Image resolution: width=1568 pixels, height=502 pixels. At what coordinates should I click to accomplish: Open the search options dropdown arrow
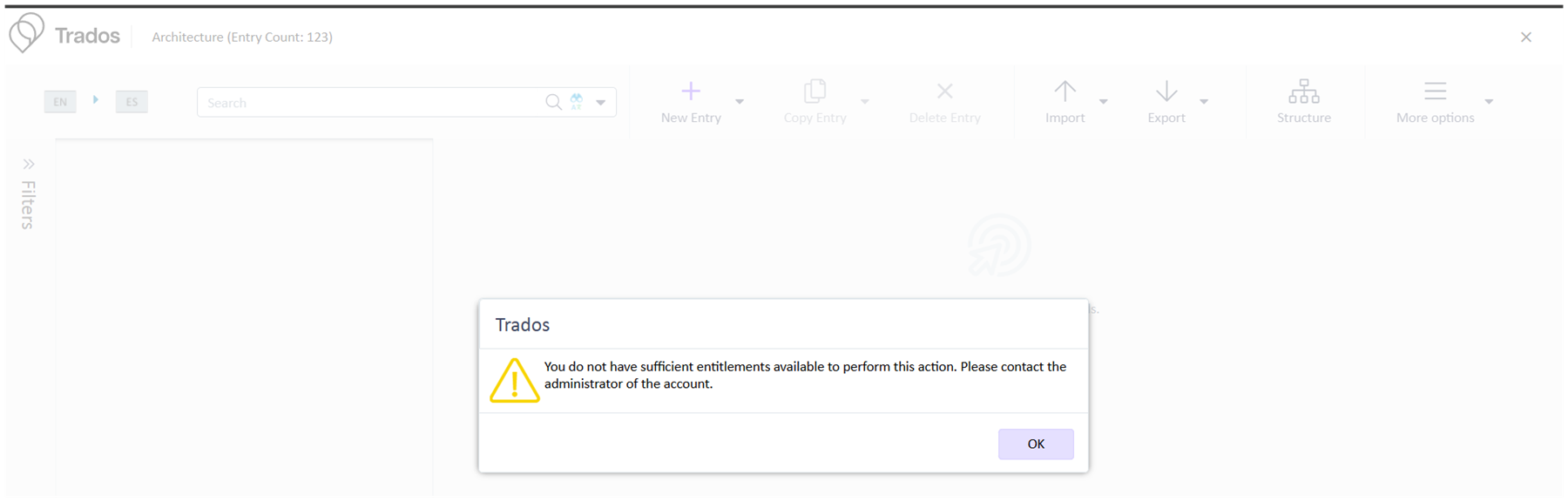[599, 102]
